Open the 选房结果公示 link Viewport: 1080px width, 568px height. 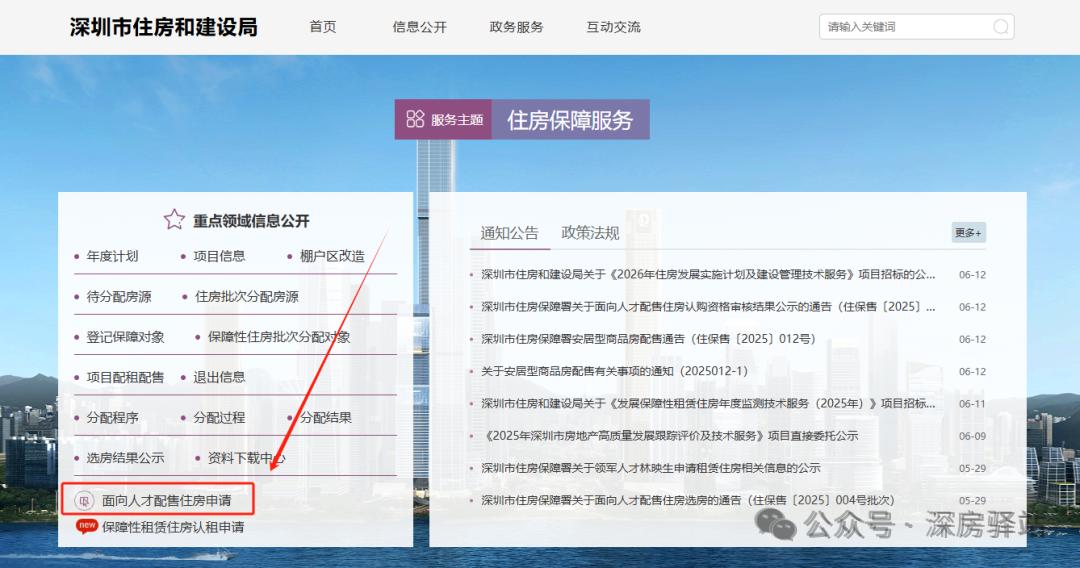[125, 458]
